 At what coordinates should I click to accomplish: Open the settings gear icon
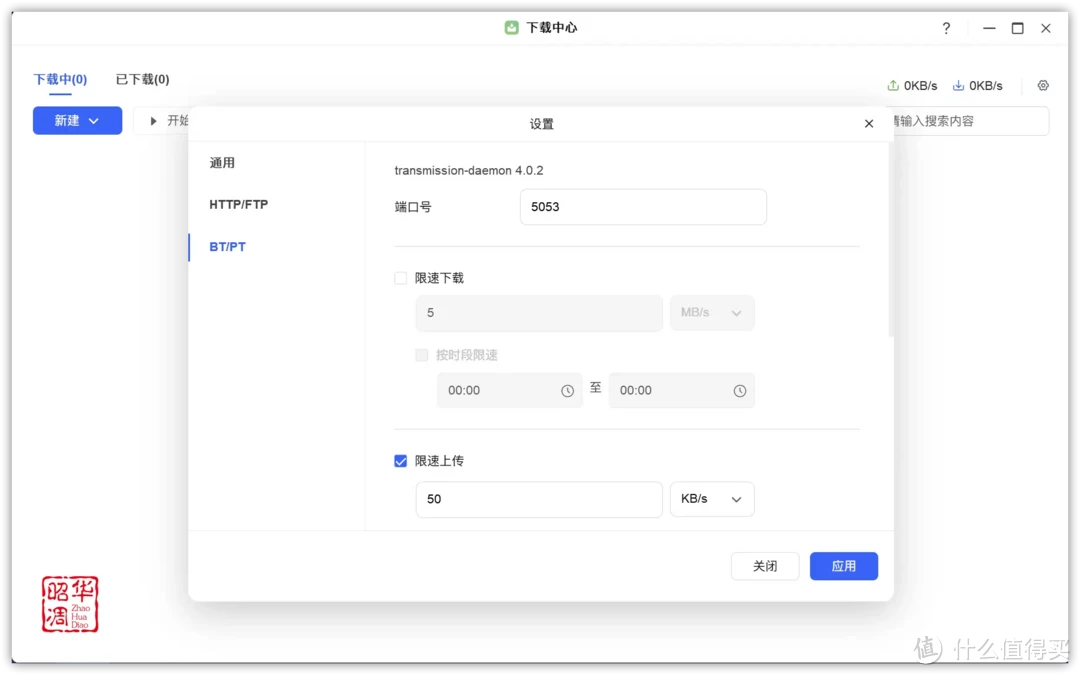click(x=1042, y=86)
